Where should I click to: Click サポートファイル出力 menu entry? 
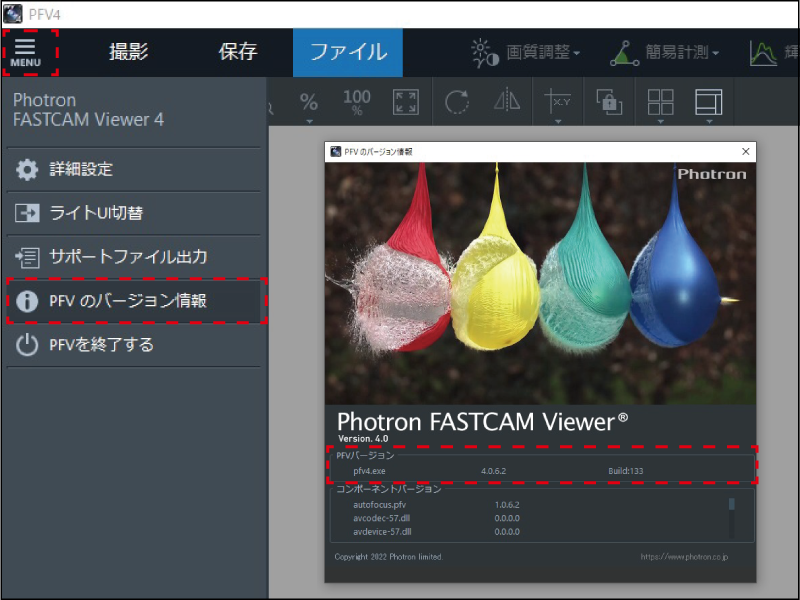click(x=134, y=257)
